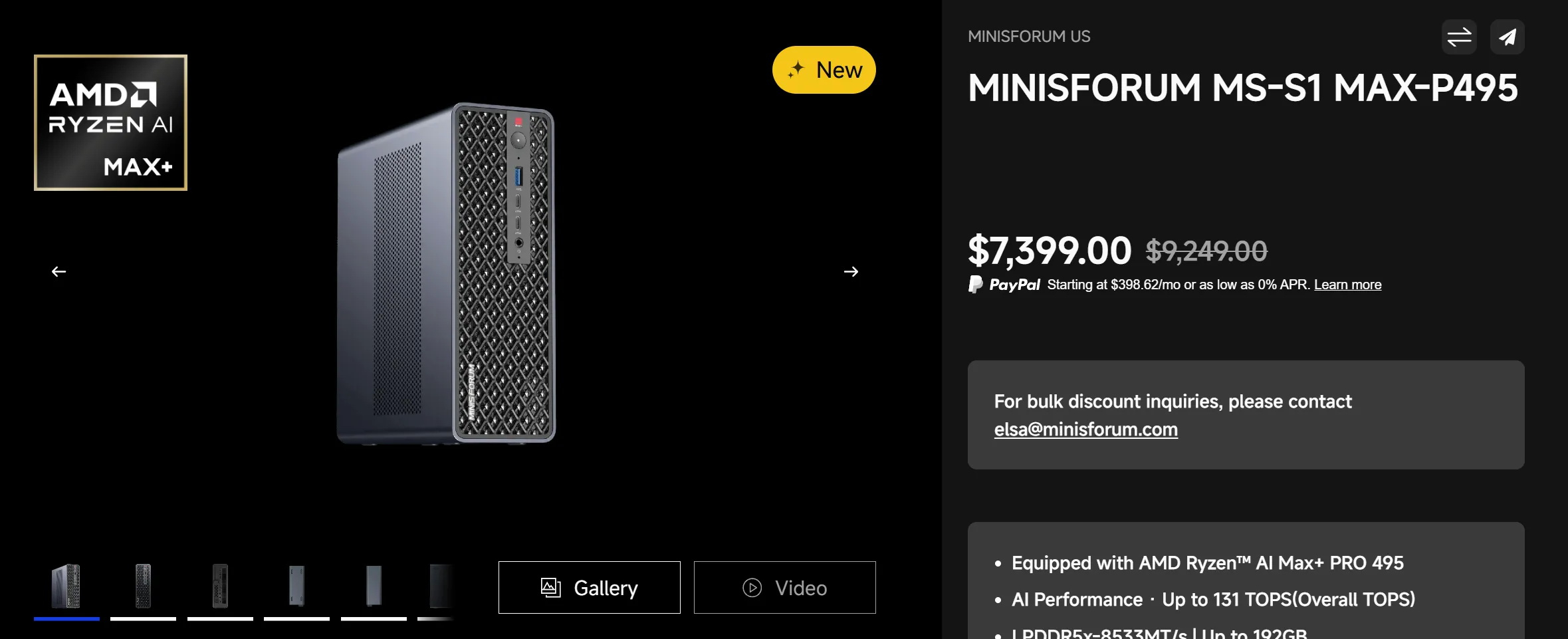This screenshot has height=639, width=1568.
Task: Go to previous product image arrow
Action: [59, 271]
